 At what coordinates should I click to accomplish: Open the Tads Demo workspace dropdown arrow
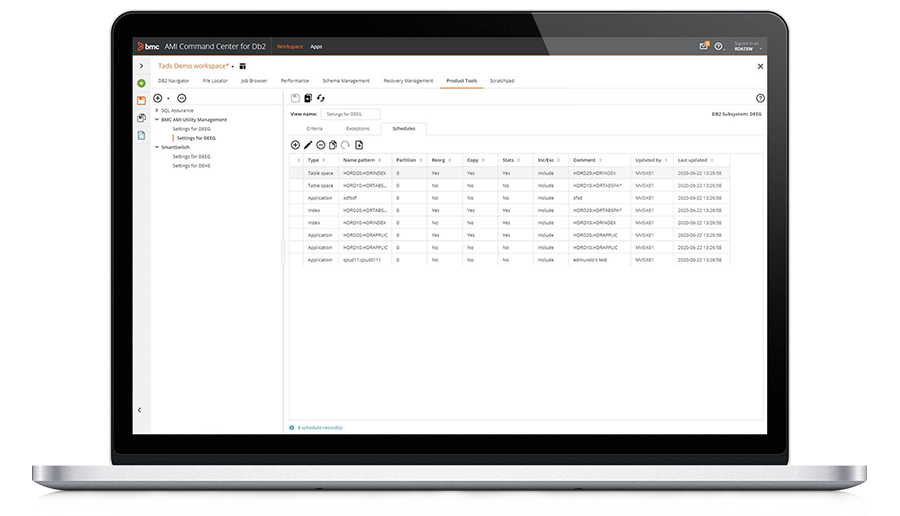pos(233,66)
